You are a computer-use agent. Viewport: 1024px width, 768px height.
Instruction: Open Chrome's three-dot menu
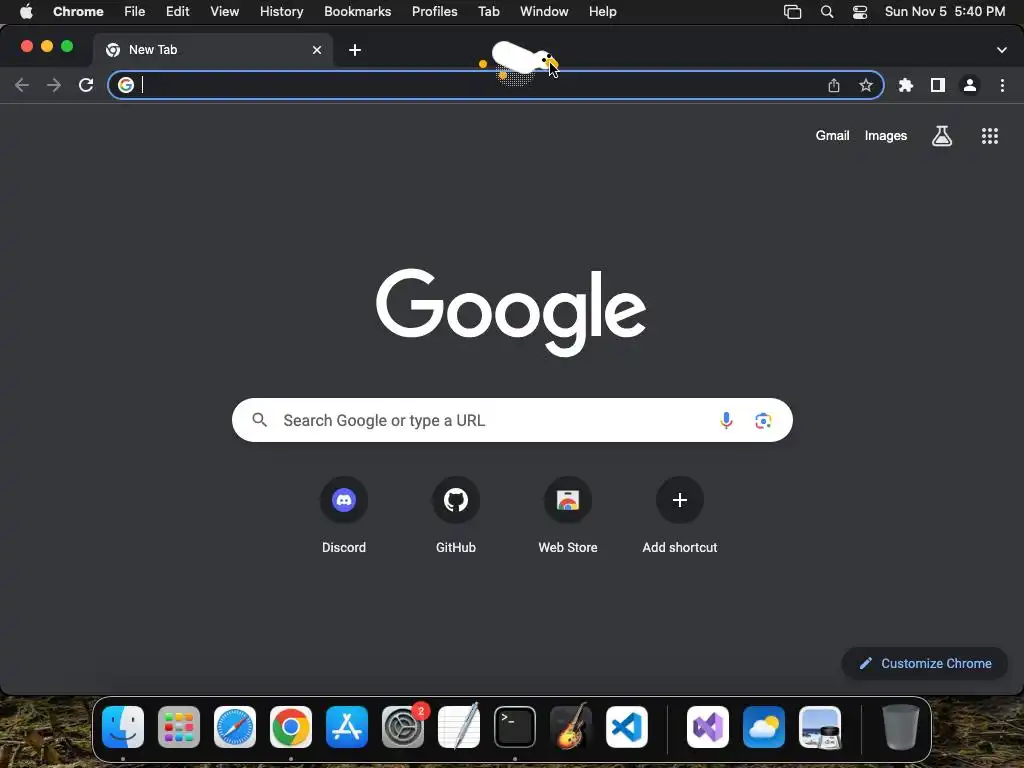tap(1002, 85)
